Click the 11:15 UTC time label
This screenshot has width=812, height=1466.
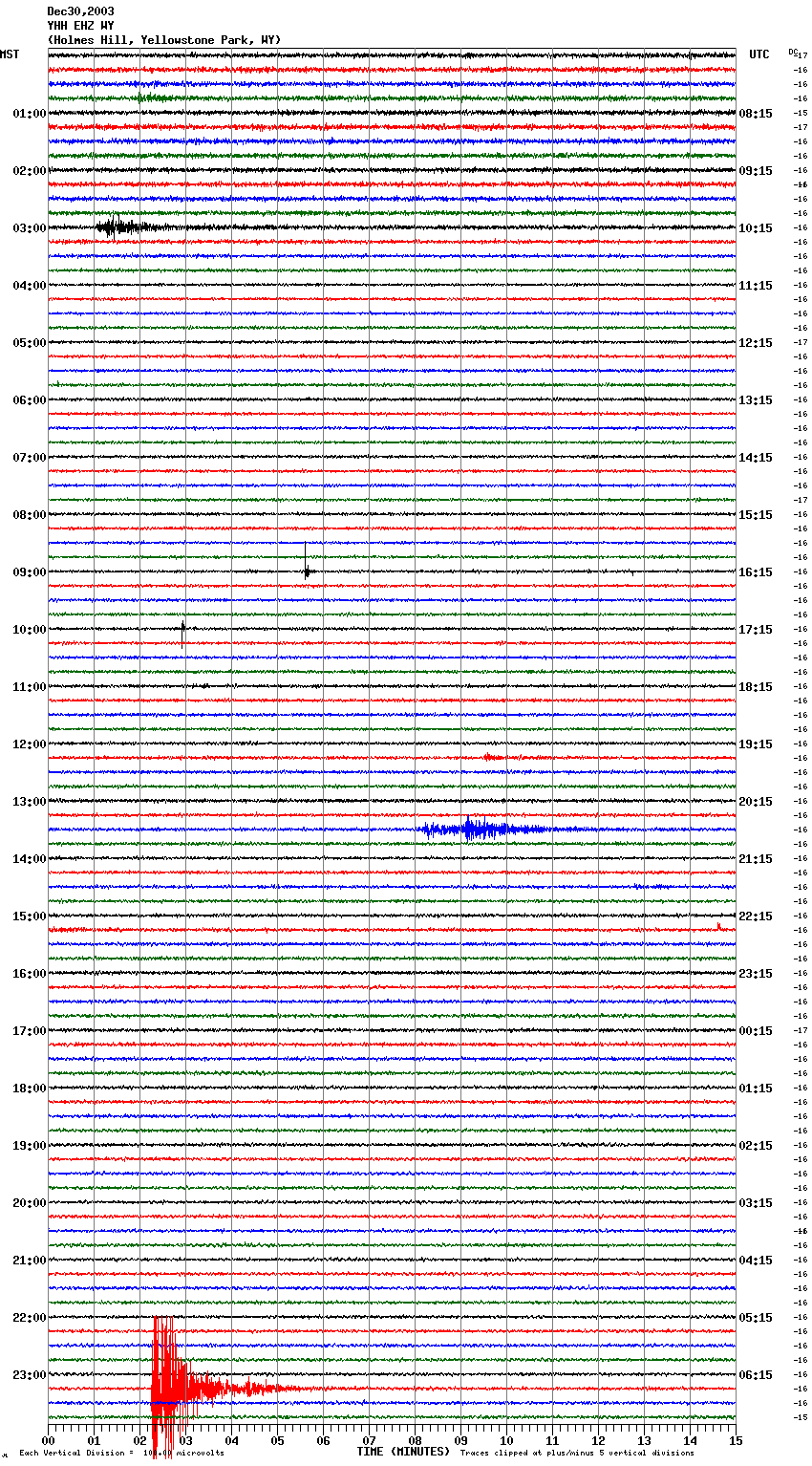[x=756, y=286]
